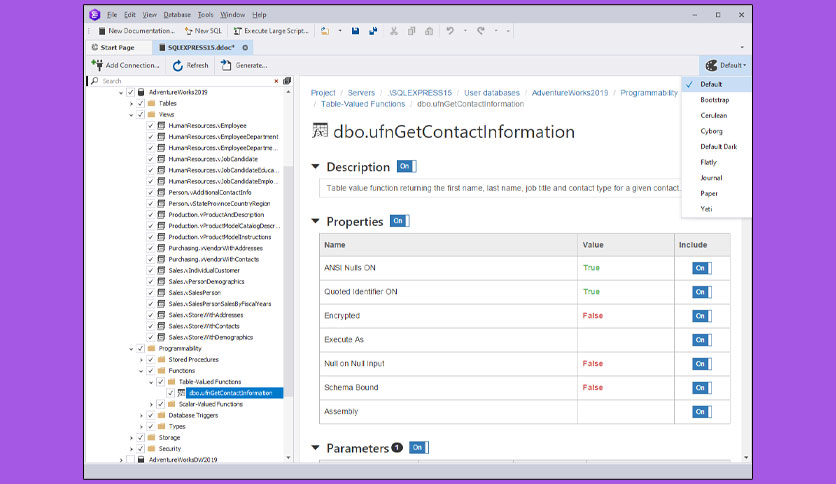Click AdventureWorks2019 breadcrumb link
This screenshot has width=836, height=484.
[569, 93]
